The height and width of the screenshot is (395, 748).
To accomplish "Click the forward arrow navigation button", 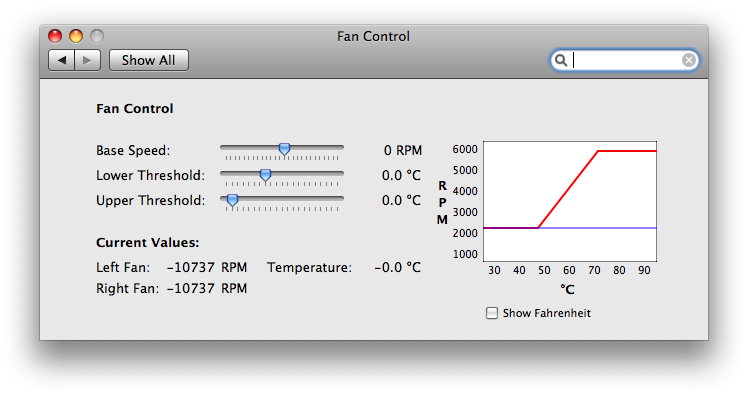I will pos(87,60).
